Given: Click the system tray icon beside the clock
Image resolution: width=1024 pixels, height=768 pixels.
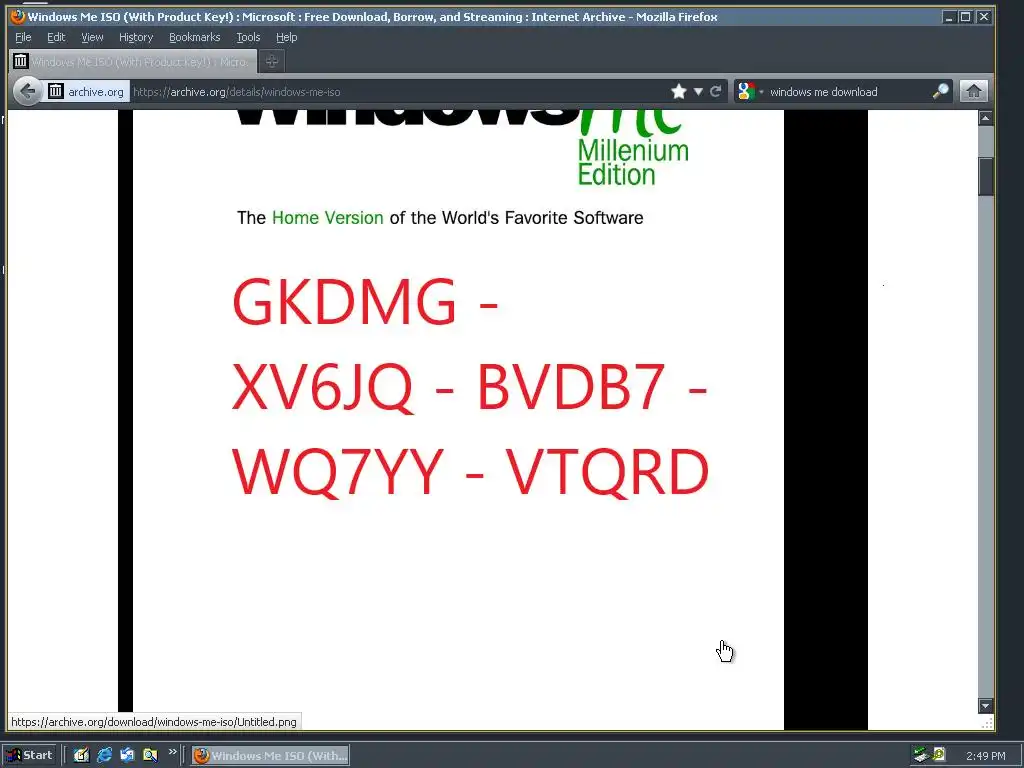Looking at the screenshot, I should pos(939,754).
